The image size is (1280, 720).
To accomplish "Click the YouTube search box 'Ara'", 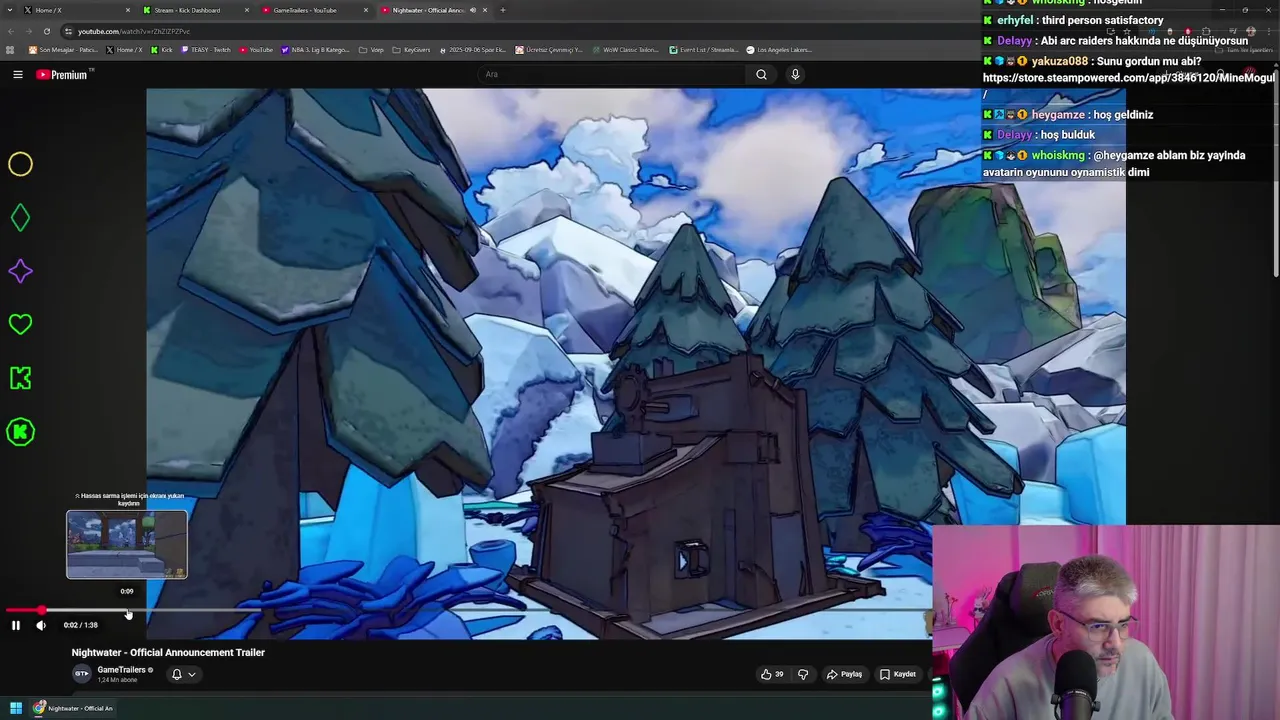I will (x=610, y=74).
